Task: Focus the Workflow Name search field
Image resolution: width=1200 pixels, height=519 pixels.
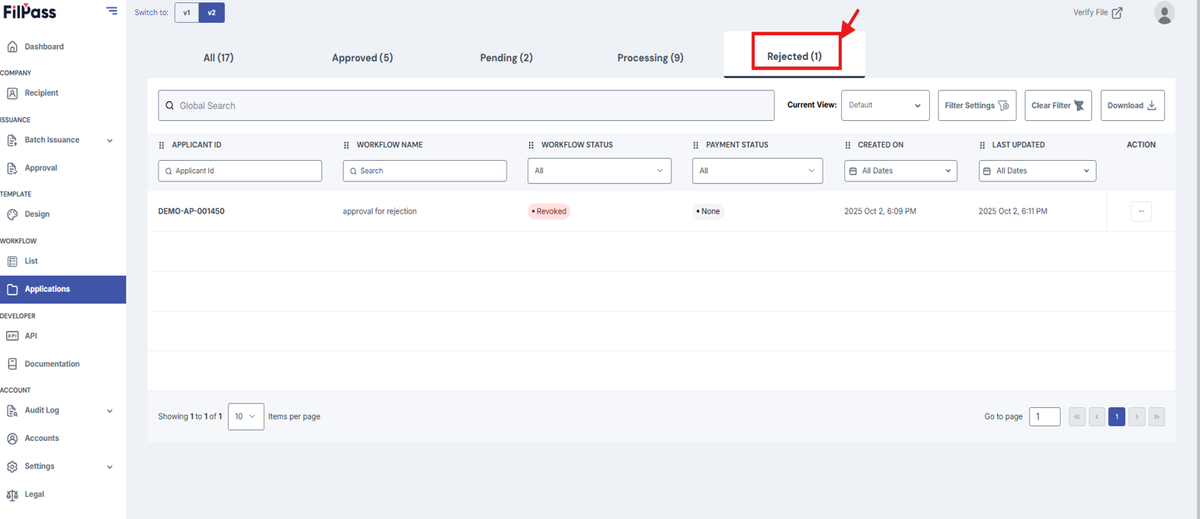Action: pos(425,171)
